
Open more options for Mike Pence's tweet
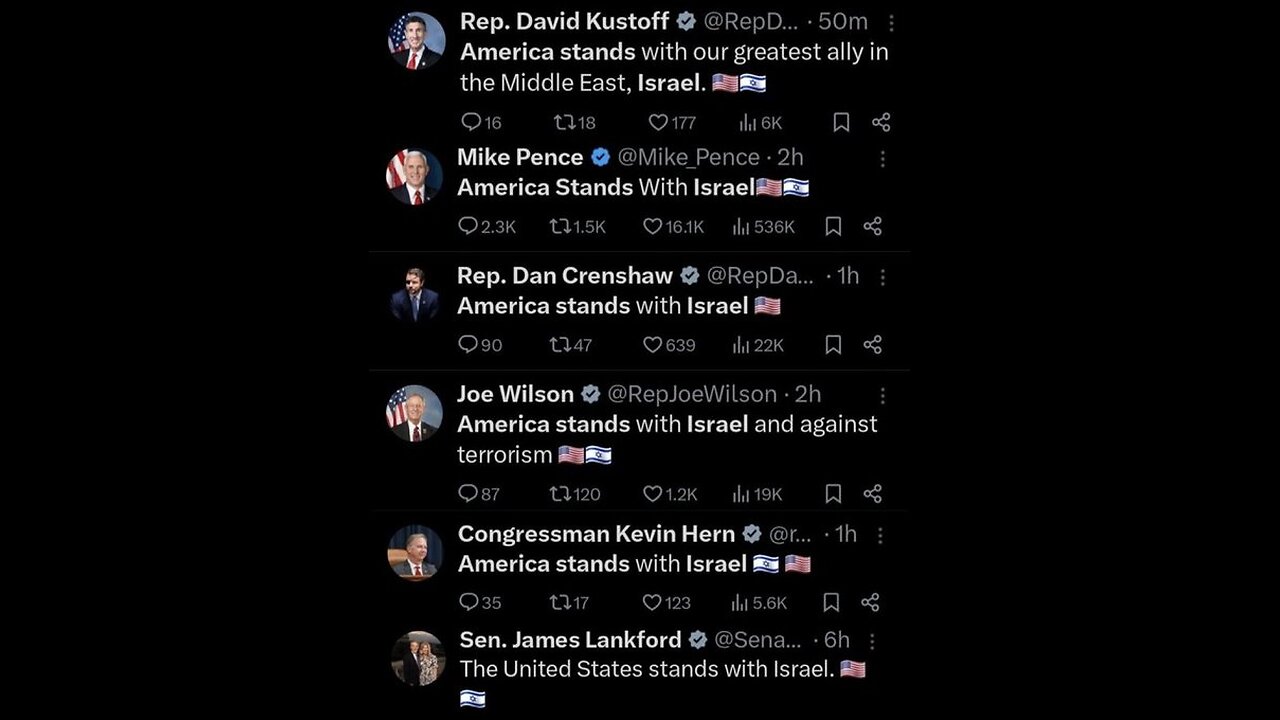[x=882, y=158]
